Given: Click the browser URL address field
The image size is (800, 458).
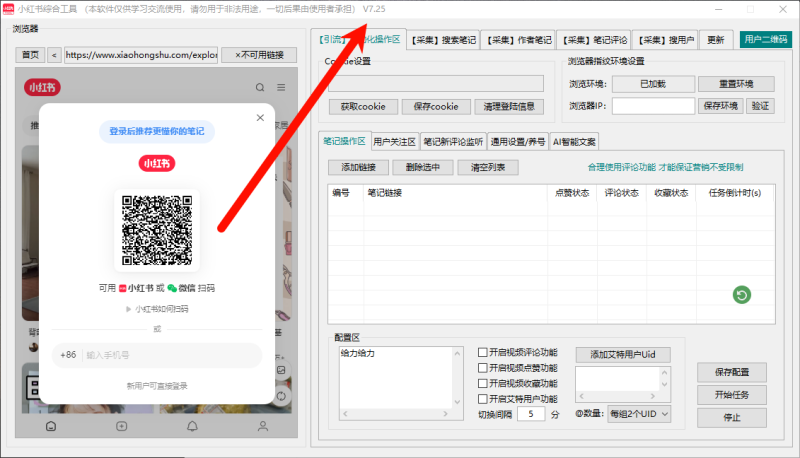Looking at the screenshot, I should pyautogui.click(x=141, y=55).
